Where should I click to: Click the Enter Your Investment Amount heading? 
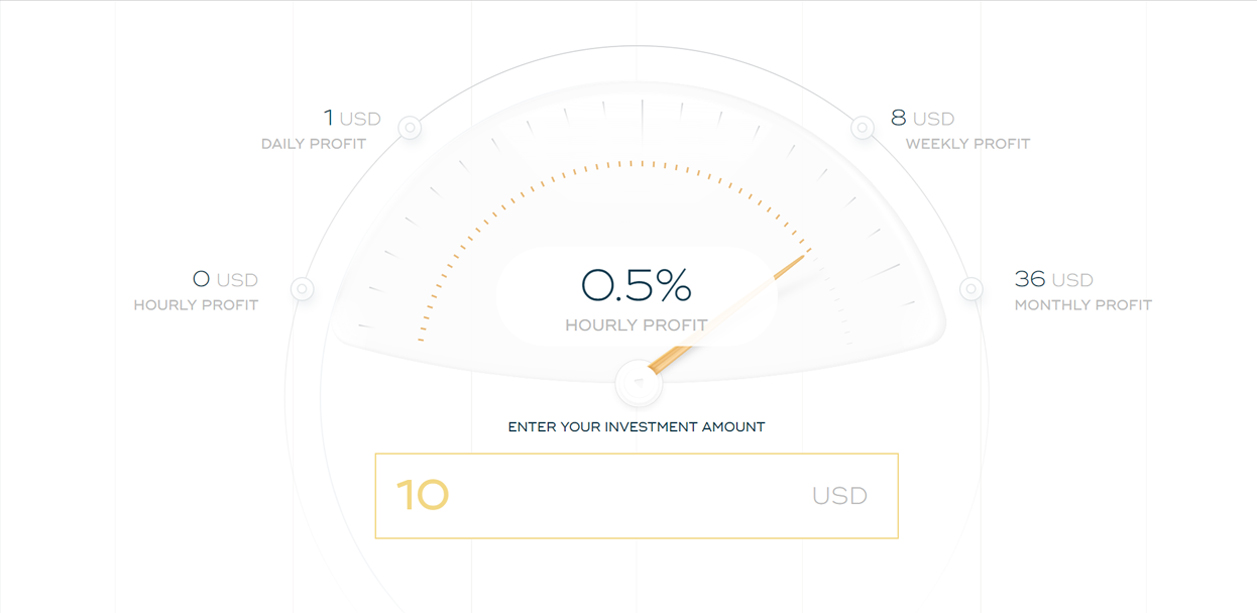637,427
